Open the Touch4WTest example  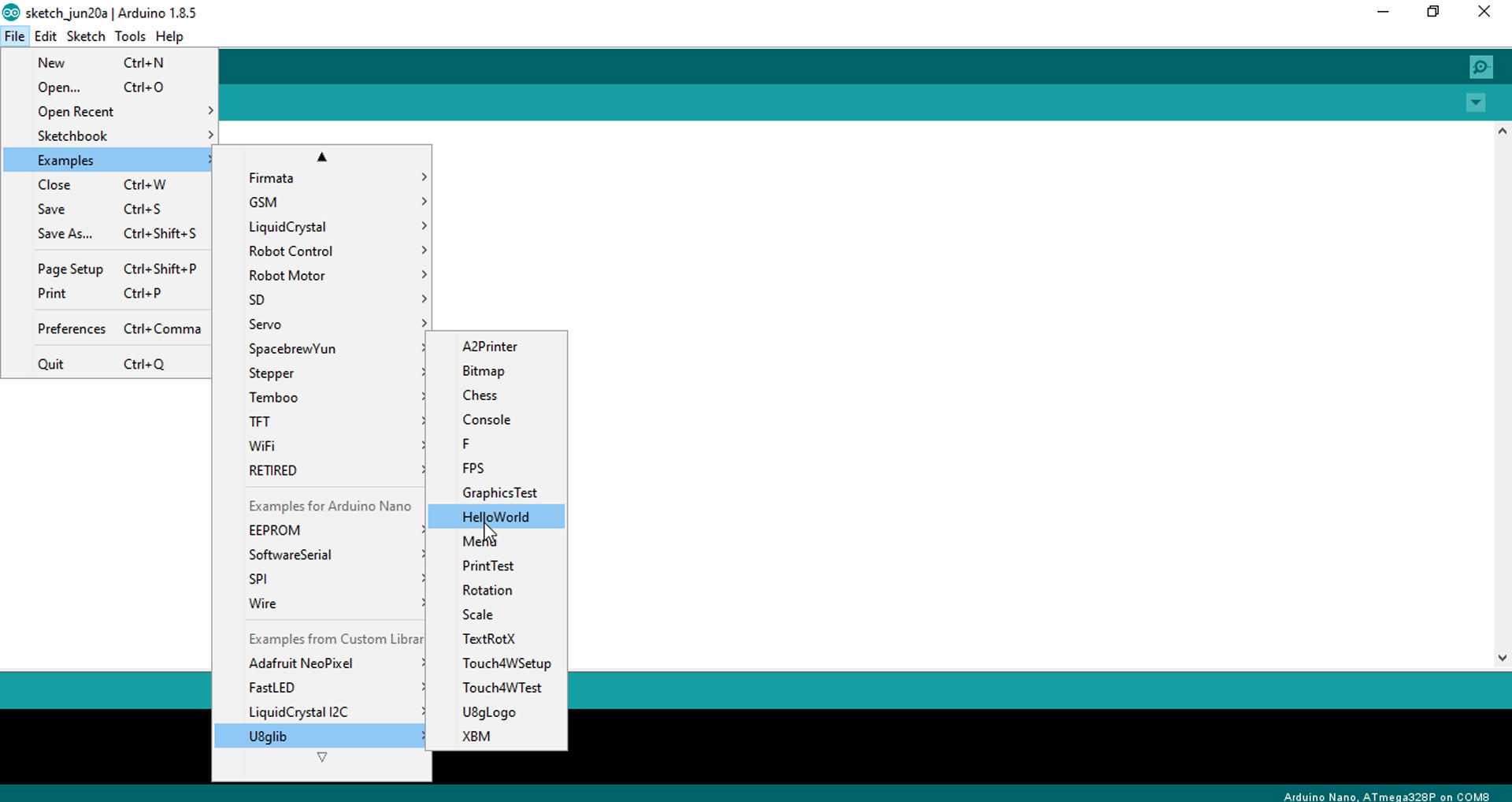pyautogui.click(x=496, y=689)
